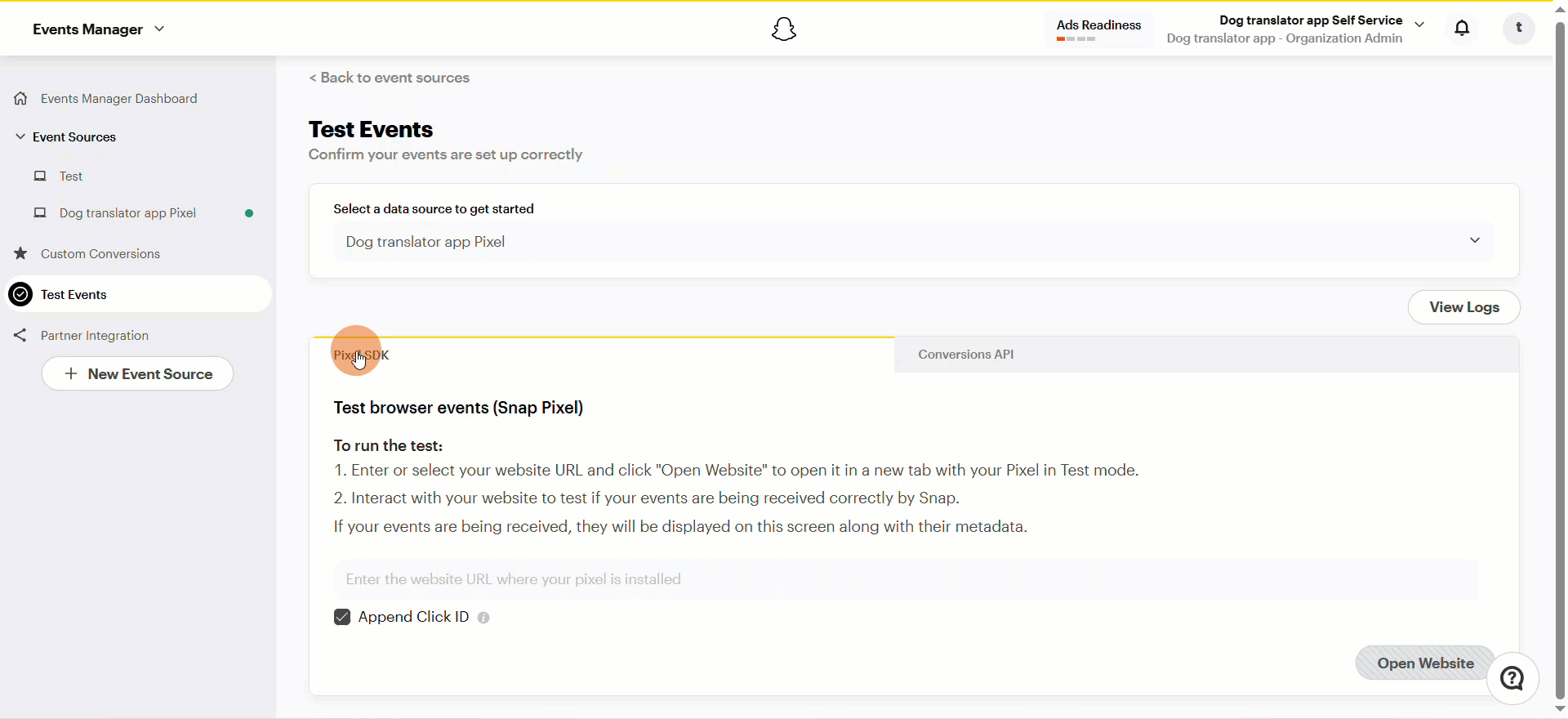The height and width of the screenshot is (719, 1568).
Task: Uncheck the Append Click ID checkbox
Action: [x=342, y=617]
